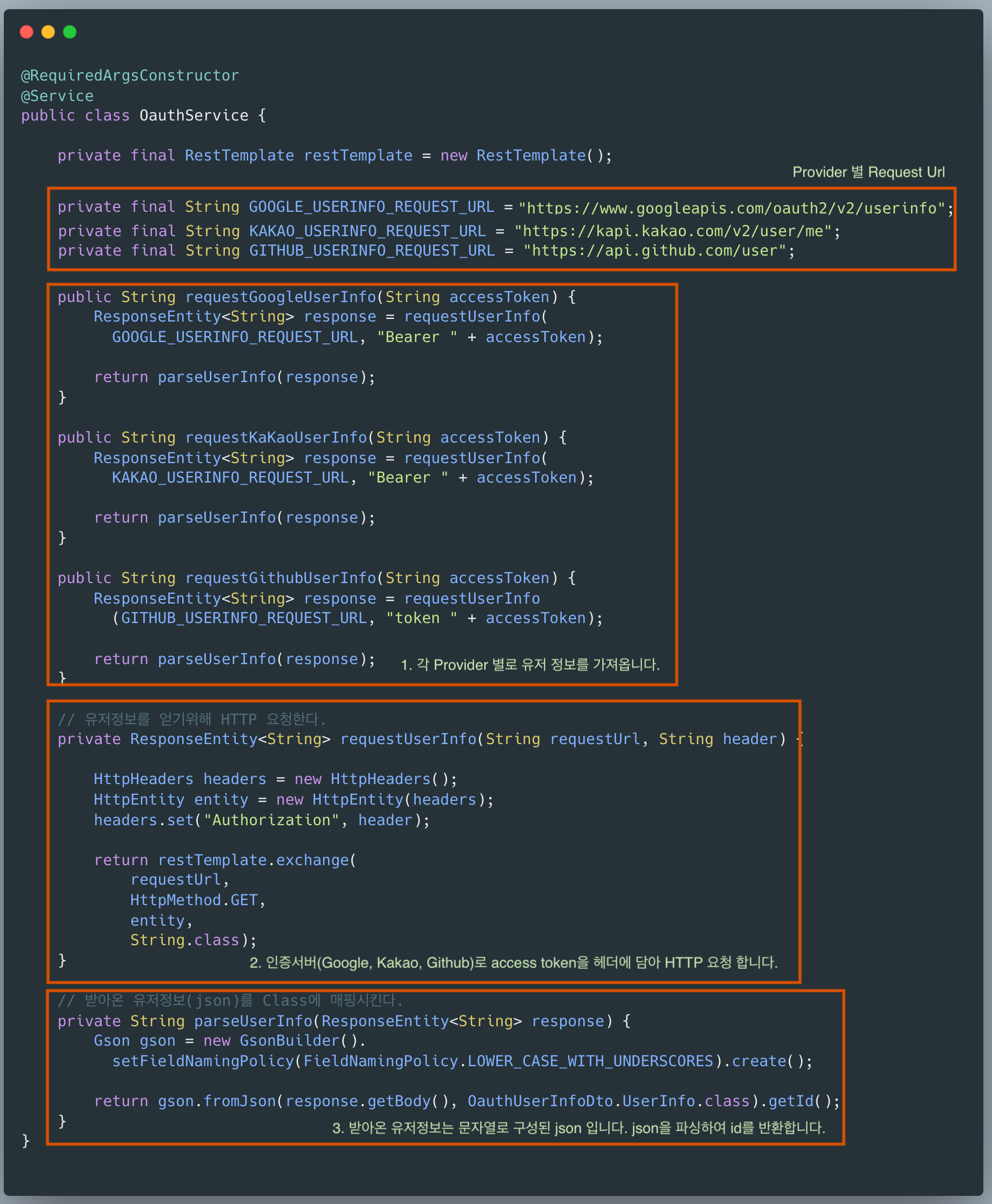Click the api.github.com/user URL string

click(x=655, y=250)
